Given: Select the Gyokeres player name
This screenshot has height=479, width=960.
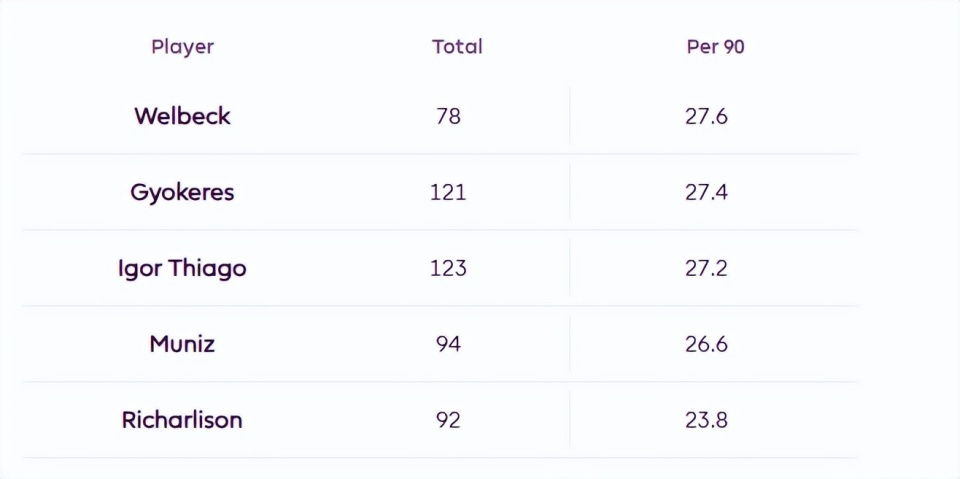Looking at the screenshot, I should pyautogui.click(x=182, y=192).
